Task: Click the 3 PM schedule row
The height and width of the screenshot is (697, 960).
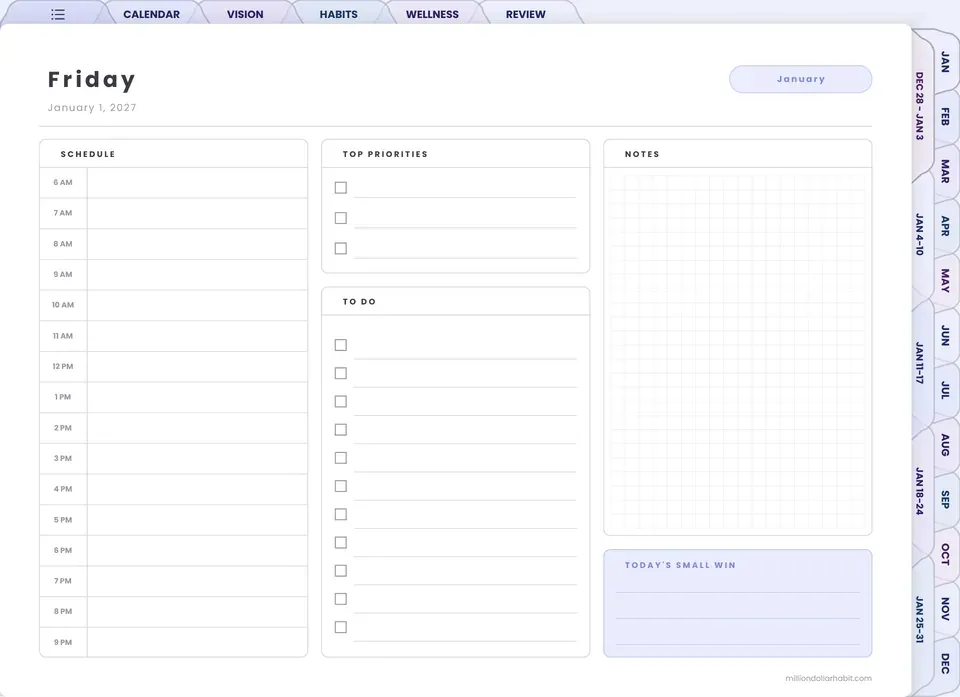Action: coord(173,458)
